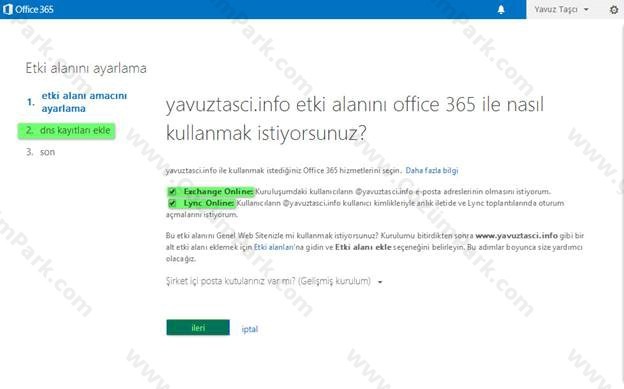The image size is (624, 389).
Task: Click the Office 365 brand text
Action: coord(34,9)
